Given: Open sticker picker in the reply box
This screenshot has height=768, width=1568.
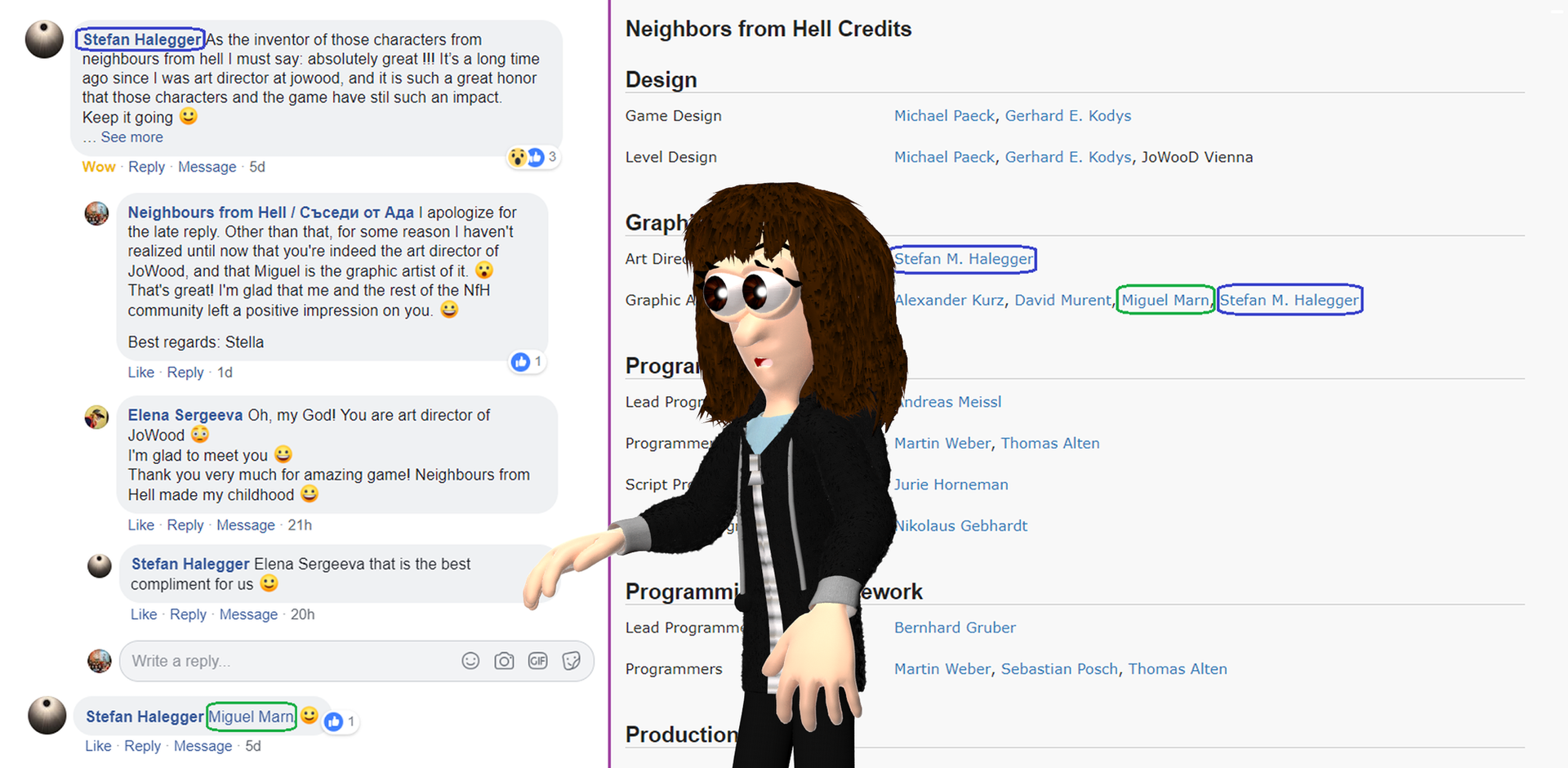Looking at the screenshot, I should click(x=571, y=661).
